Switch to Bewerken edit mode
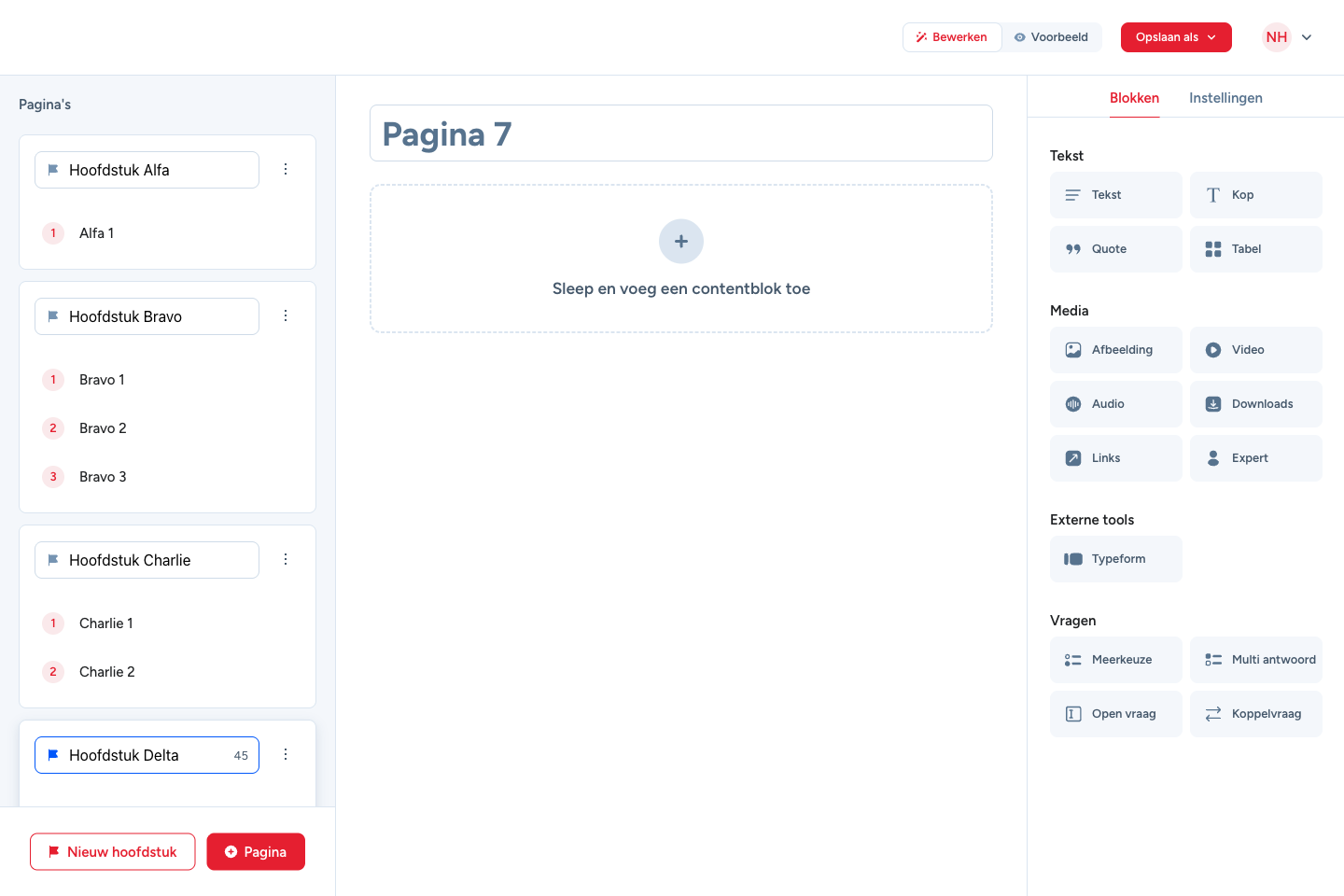Screen dimensions: 1344x896 click(952, 37)
